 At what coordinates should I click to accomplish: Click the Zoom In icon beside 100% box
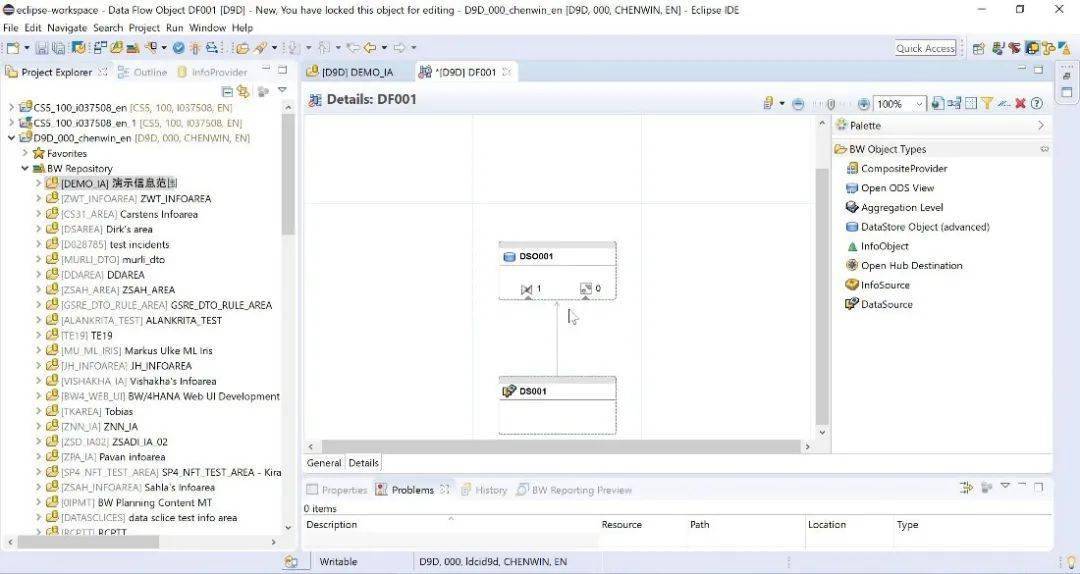tap(864, 104)
